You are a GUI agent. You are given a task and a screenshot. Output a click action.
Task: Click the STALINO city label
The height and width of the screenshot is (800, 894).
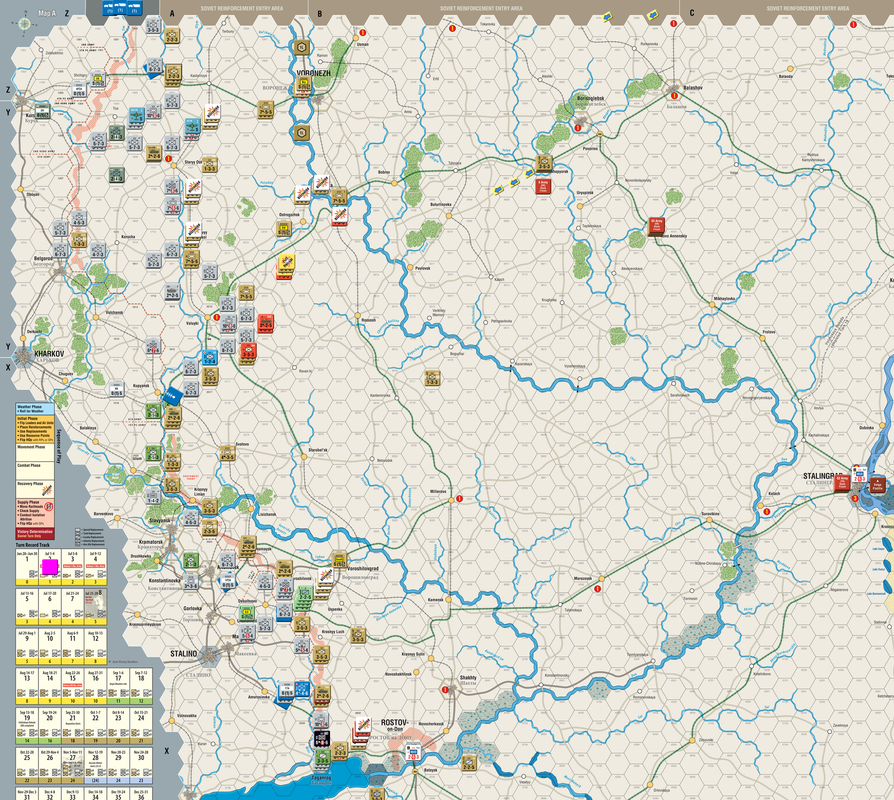pyautogui.click(x=184, y=653)
